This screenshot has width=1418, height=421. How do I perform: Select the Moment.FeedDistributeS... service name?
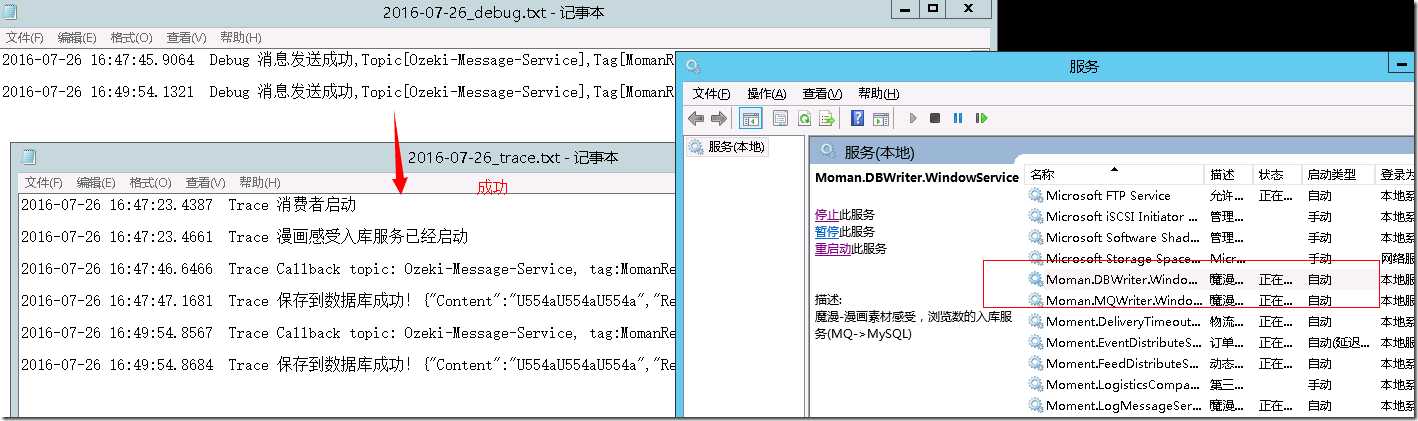pyautogui.click(x=1123, y=364)
